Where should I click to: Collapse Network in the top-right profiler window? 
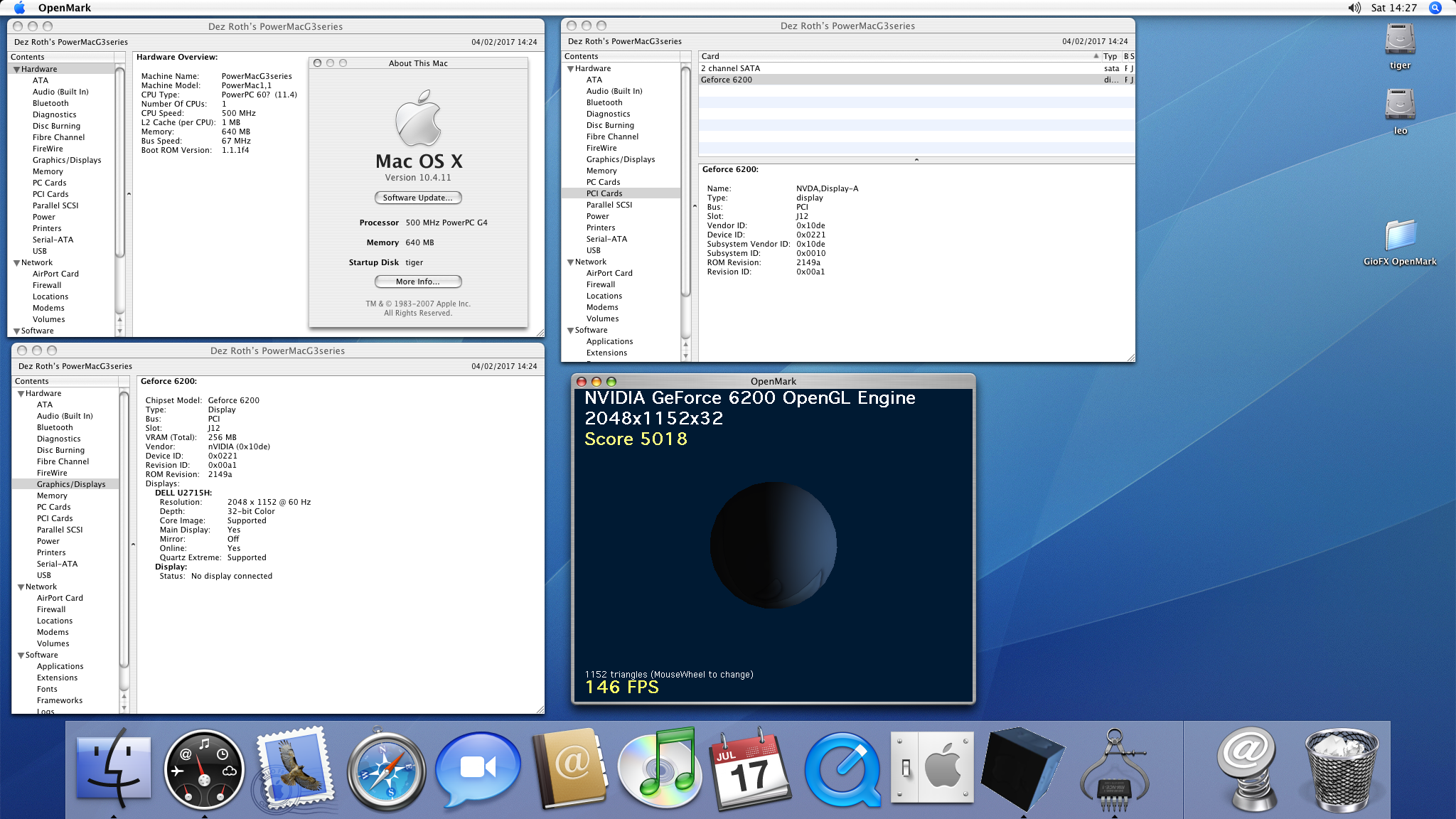pos(570,262)
